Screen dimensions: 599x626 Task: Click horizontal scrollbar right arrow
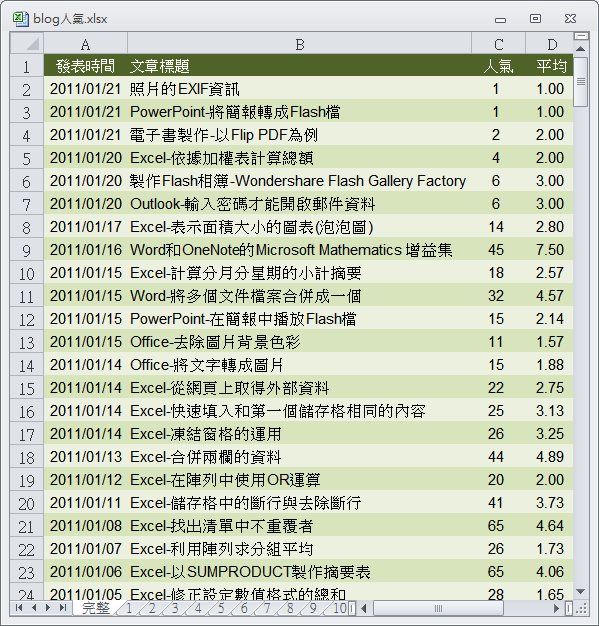point(557,608)
